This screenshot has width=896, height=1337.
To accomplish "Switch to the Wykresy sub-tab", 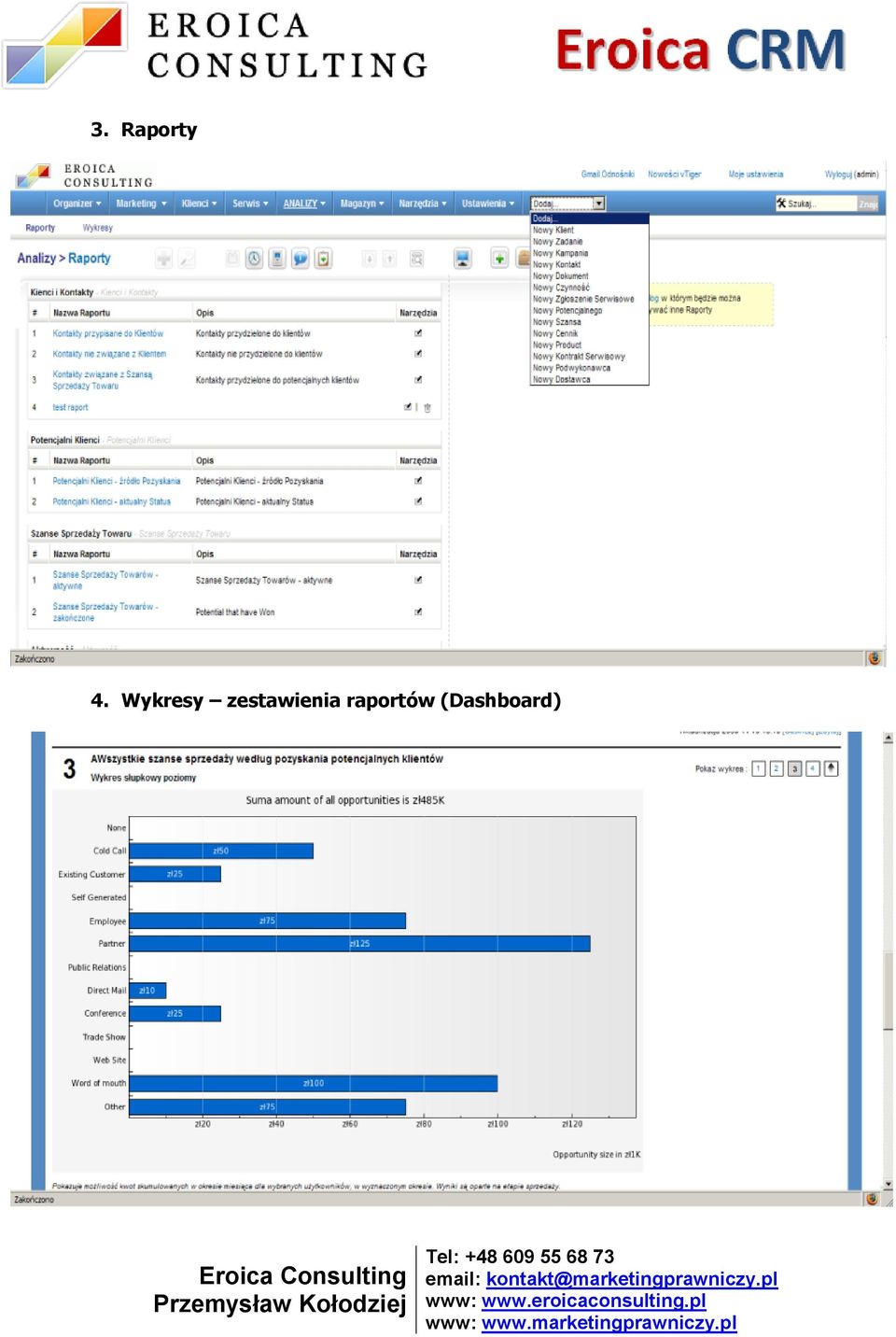I will (97, 228).
